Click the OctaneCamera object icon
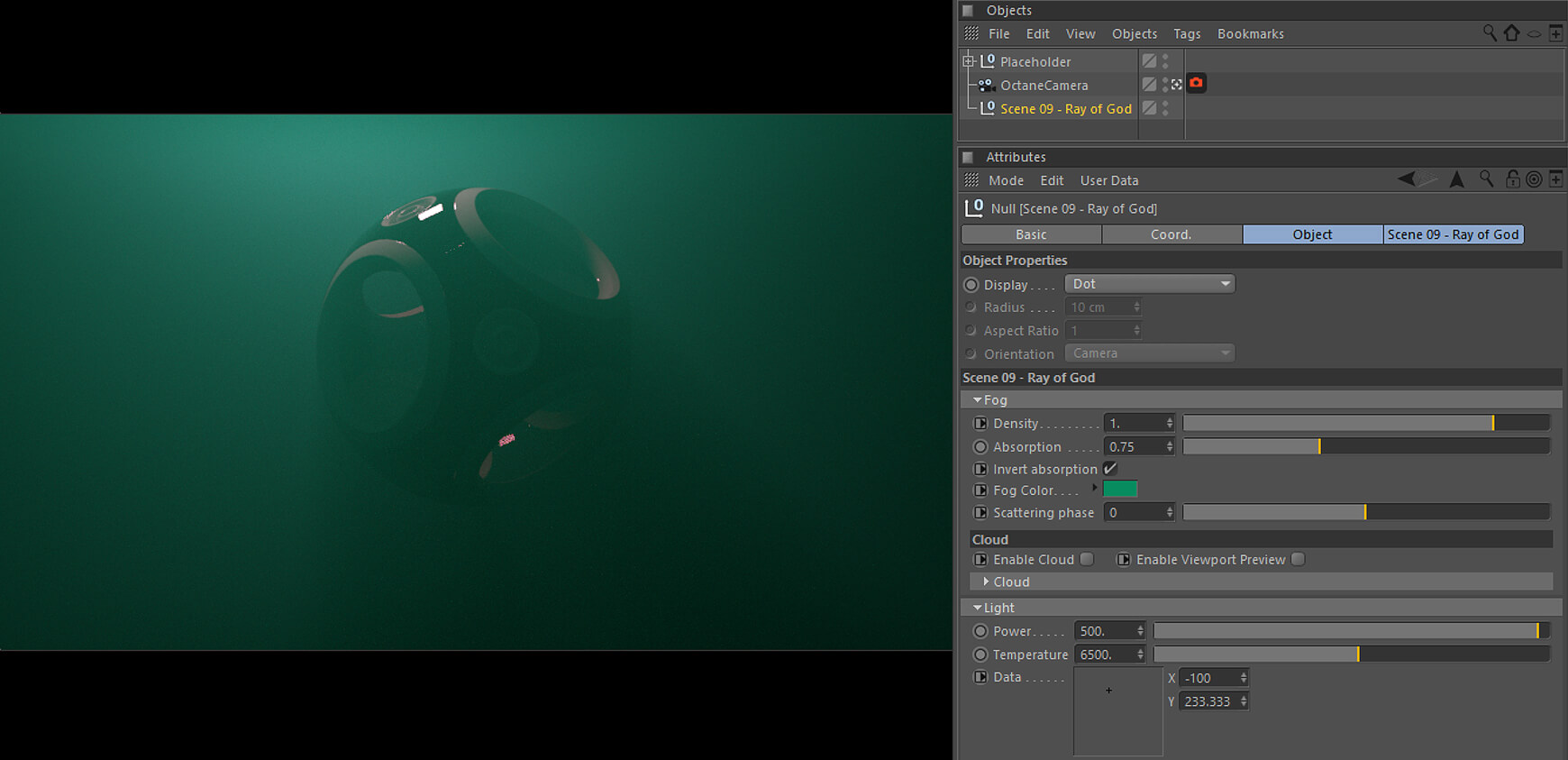Image resolution: width=1568 pixels, height=760 pixels. coord(986,85)
